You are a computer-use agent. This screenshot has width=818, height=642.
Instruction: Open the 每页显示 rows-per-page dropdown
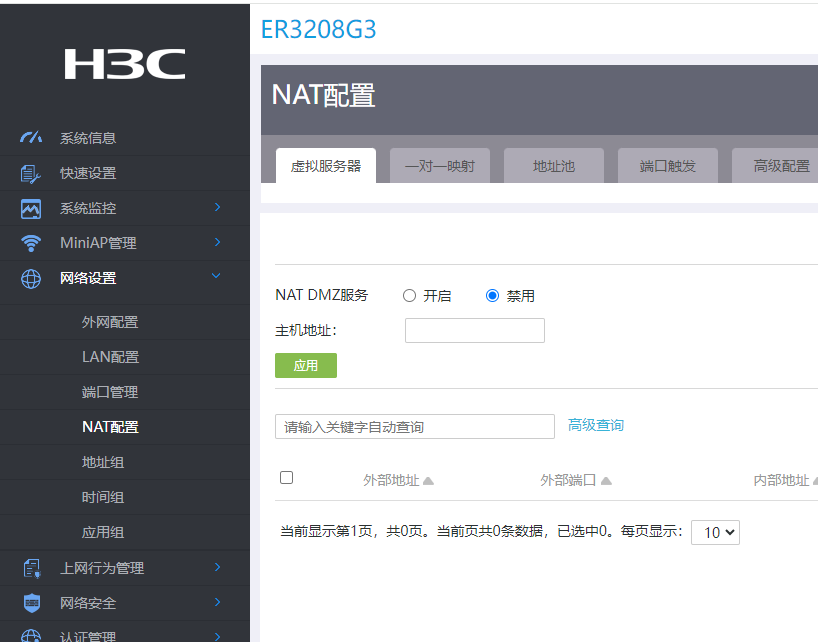click(x=715, y=532)
